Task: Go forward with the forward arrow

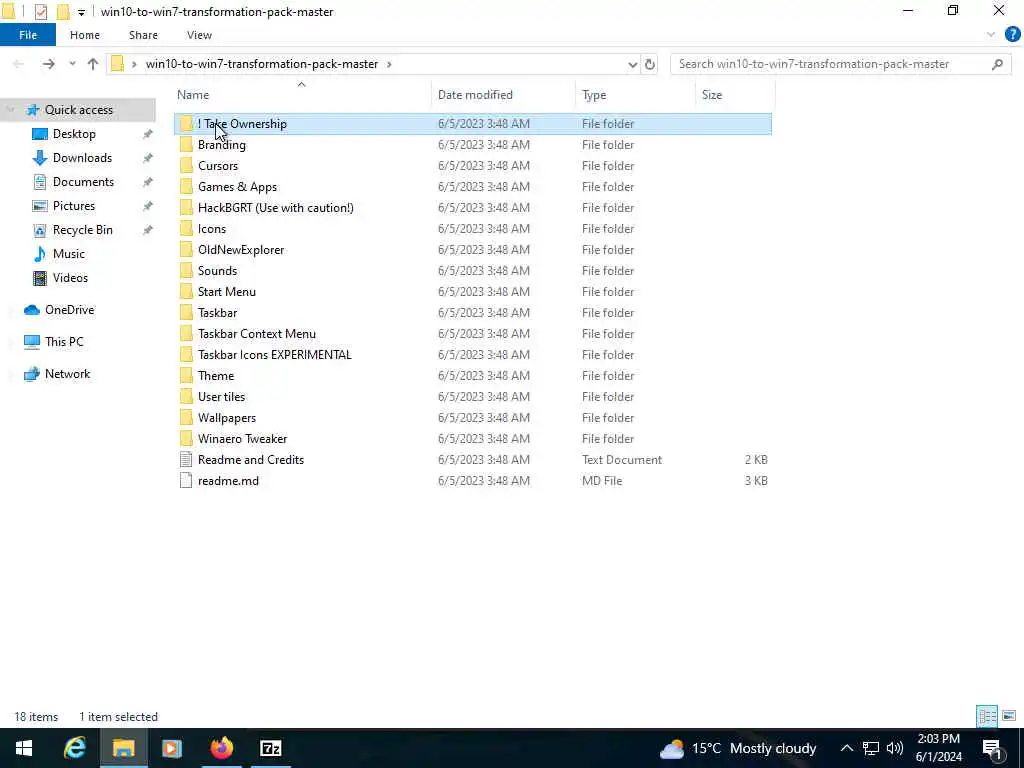Action: pyautogui.click(x=48, y=64)
